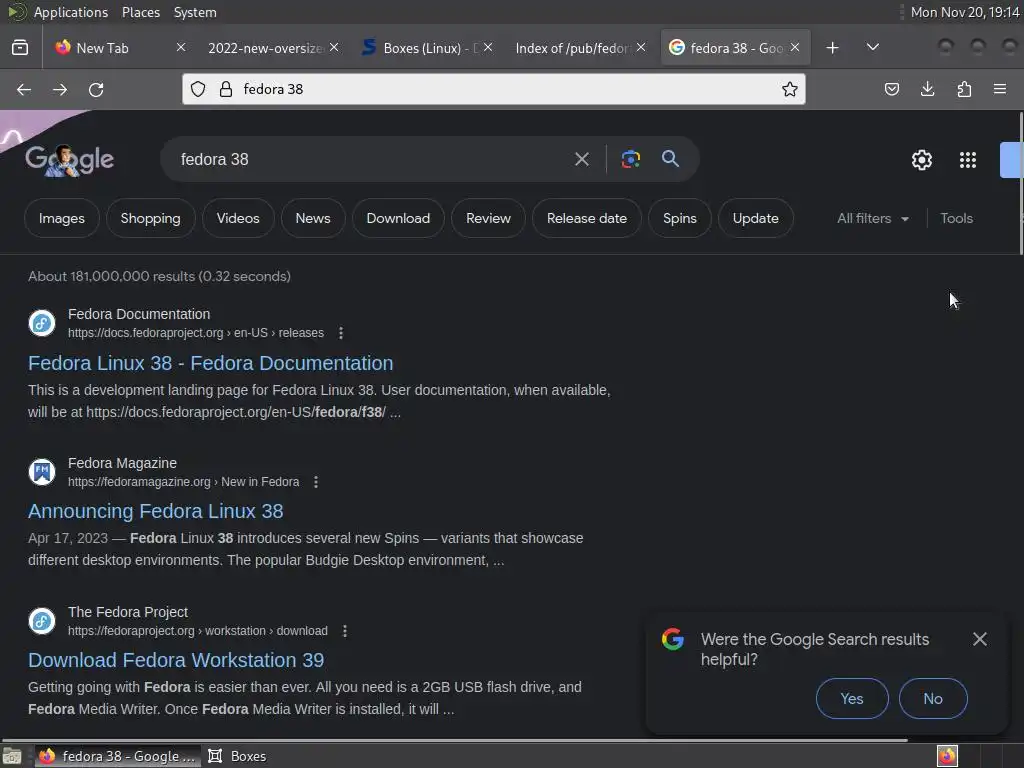Screen dimensions: 1024x768
Task: Expand the All filters dropdown
Action: [x=872, y=219]
